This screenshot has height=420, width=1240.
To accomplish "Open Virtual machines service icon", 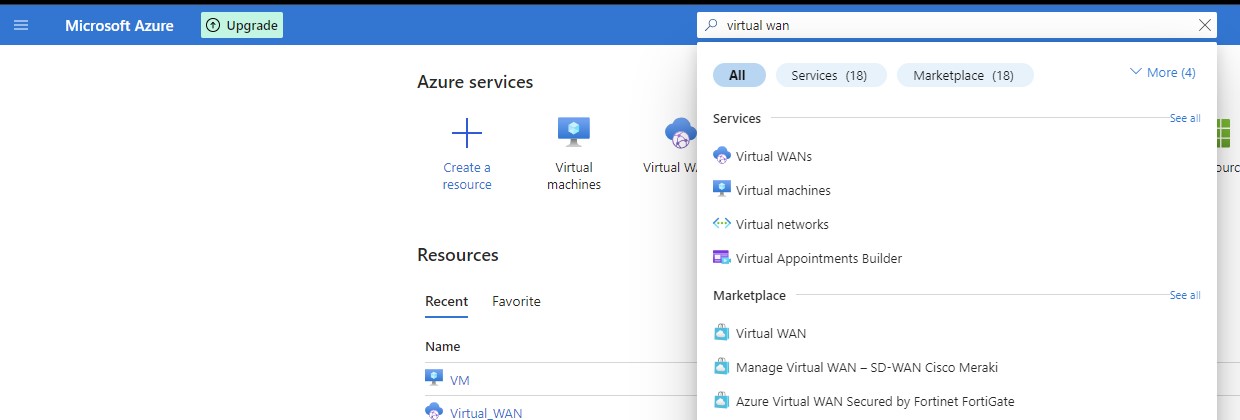I will pos(573,133).
